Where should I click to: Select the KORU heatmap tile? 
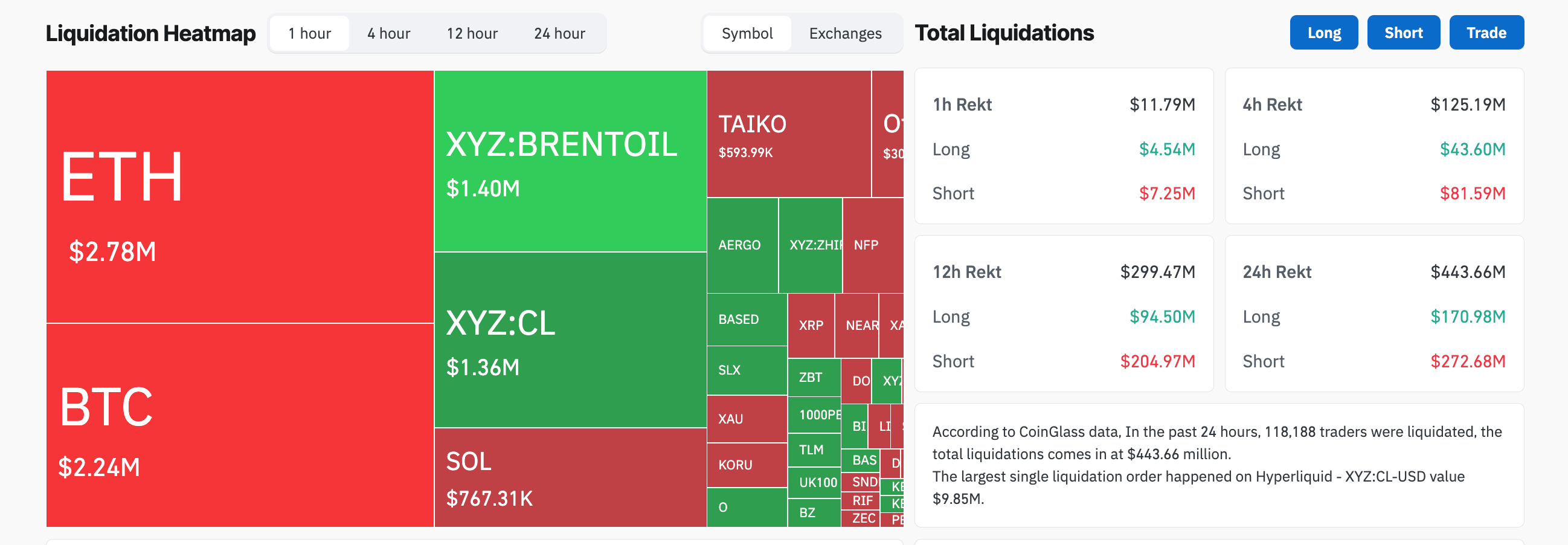point(747,465)
